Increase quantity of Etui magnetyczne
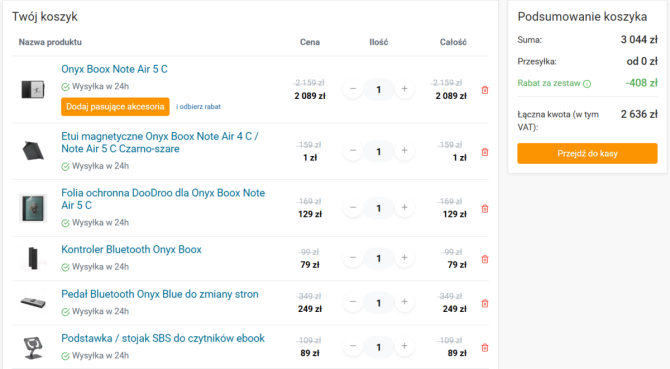 coord(404,151)
